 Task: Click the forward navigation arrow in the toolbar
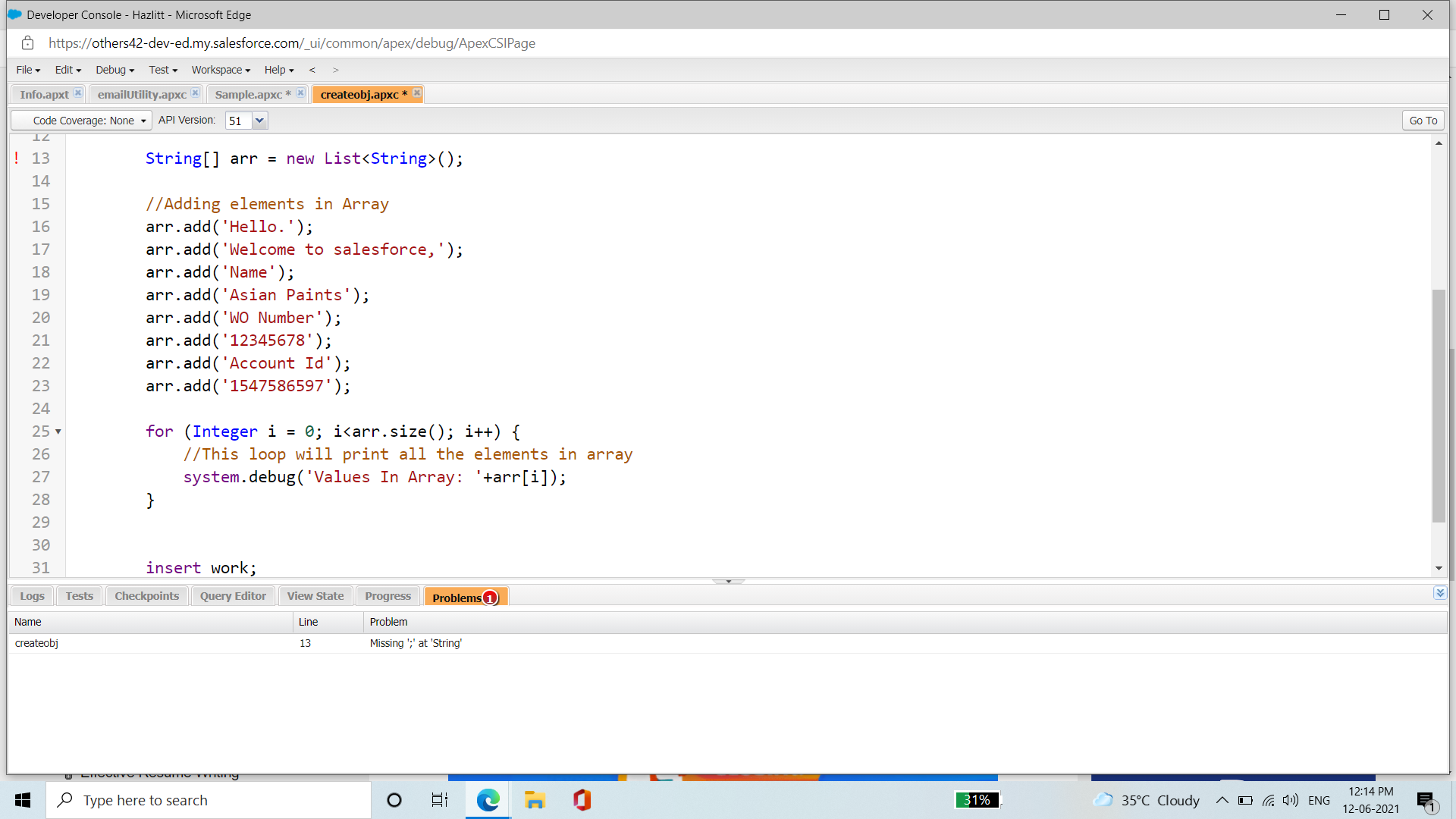(335, 70)
